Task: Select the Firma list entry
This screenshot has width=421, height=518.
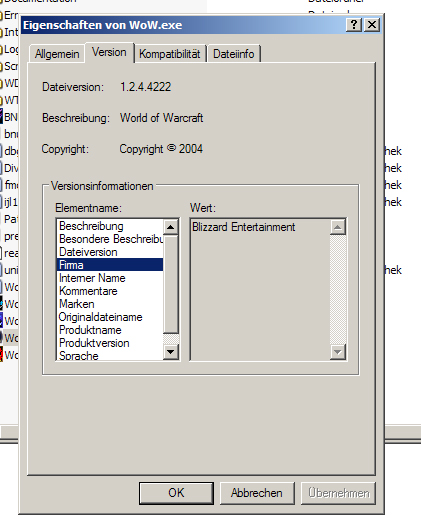Action: tap(110, 265)
